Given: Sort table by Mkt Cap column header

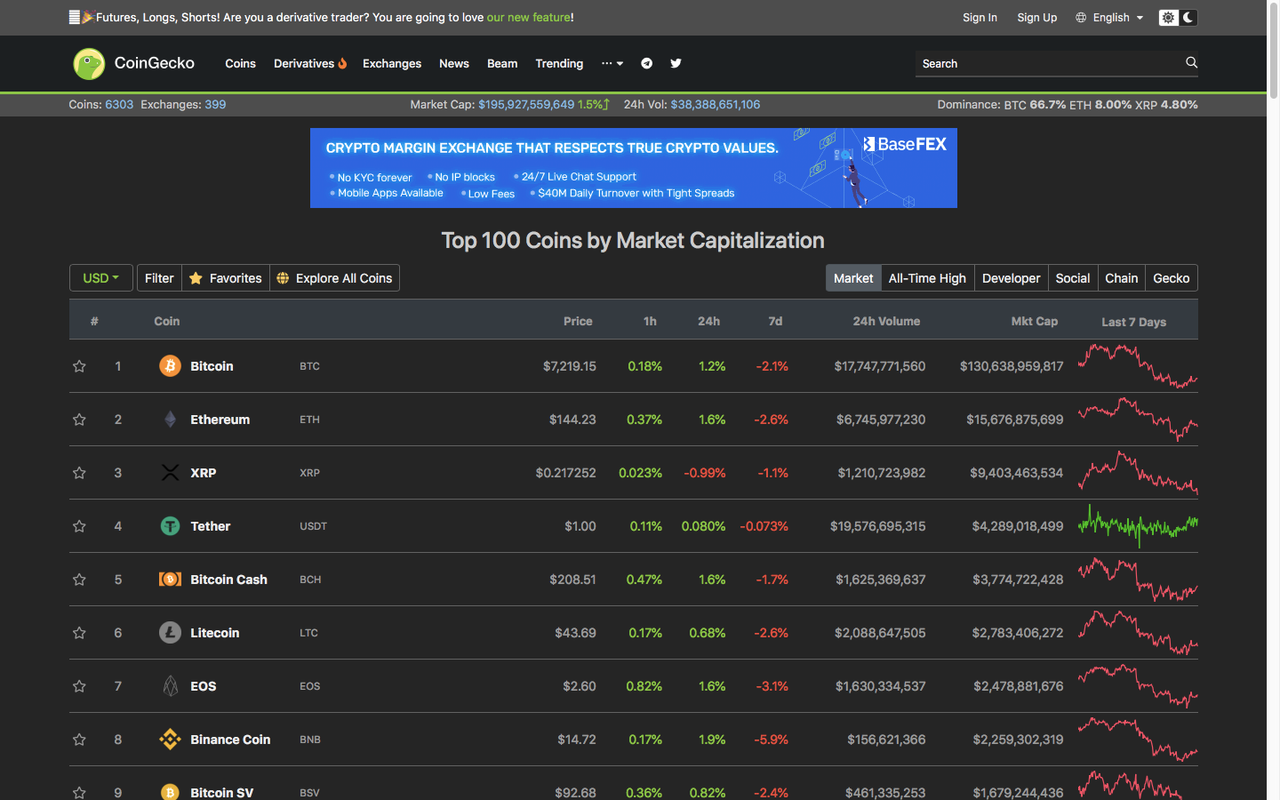Looking at the screenshot, I should (1034, 321).
